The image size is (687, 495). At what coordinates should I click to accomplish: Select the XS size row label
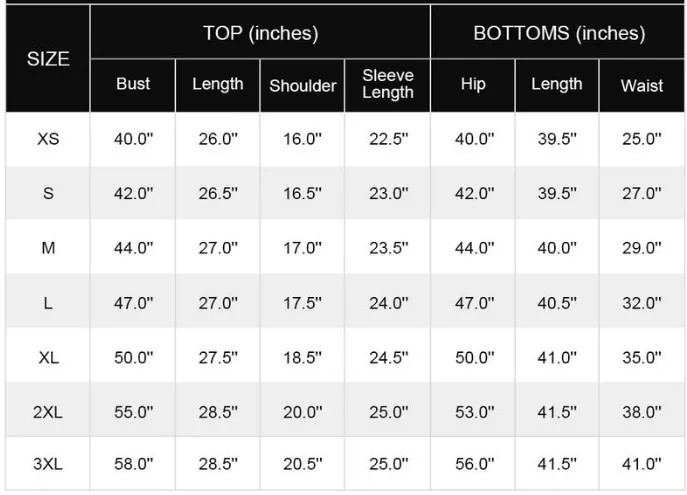click(48, 139)
